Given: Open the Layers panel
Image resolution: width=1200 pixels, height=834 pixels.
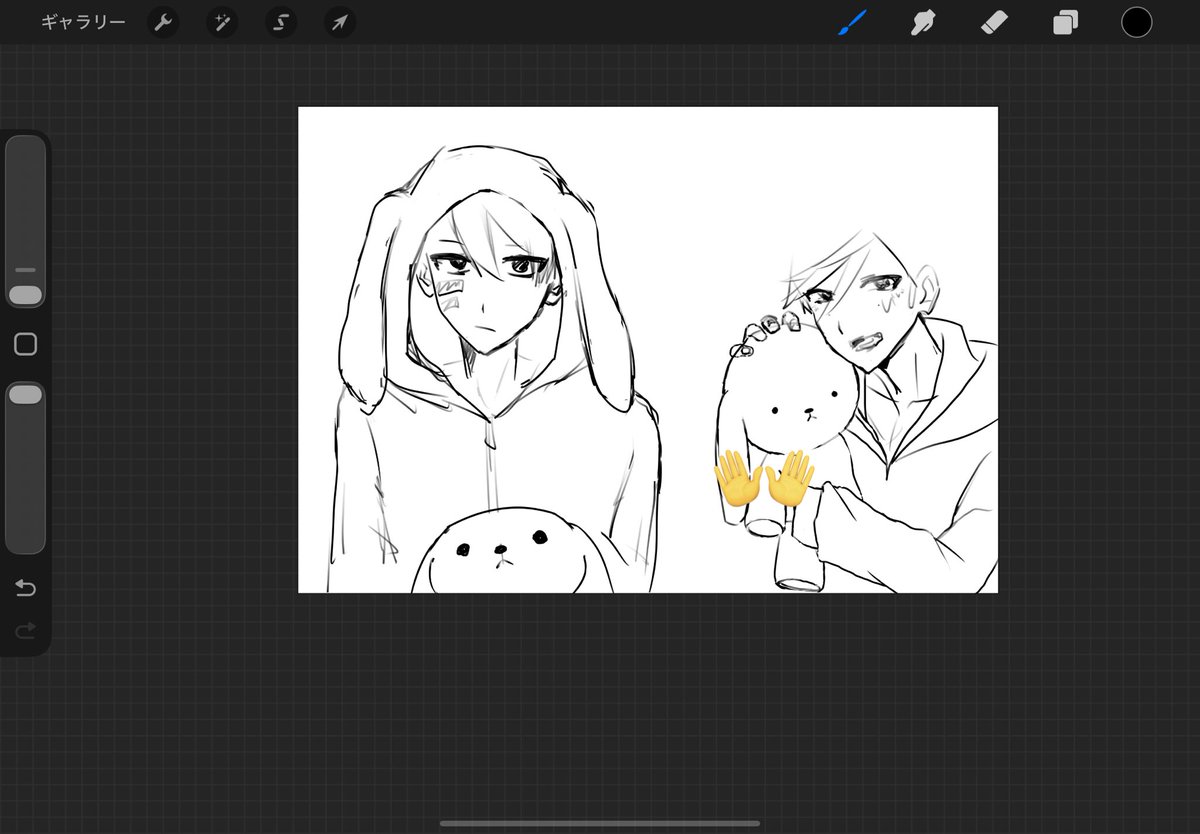Looking at the screenshot, I should point(1066,22).
